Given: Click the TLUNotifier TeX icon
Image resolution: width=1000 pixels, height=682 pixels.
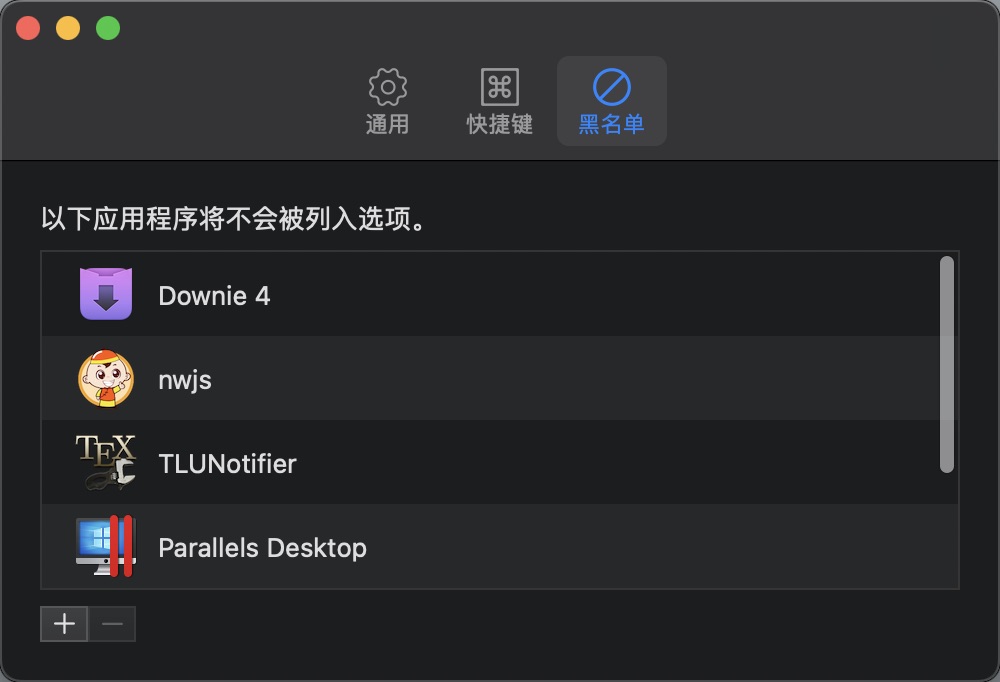Looking at the screenshot, I should (x=106, y=462).
